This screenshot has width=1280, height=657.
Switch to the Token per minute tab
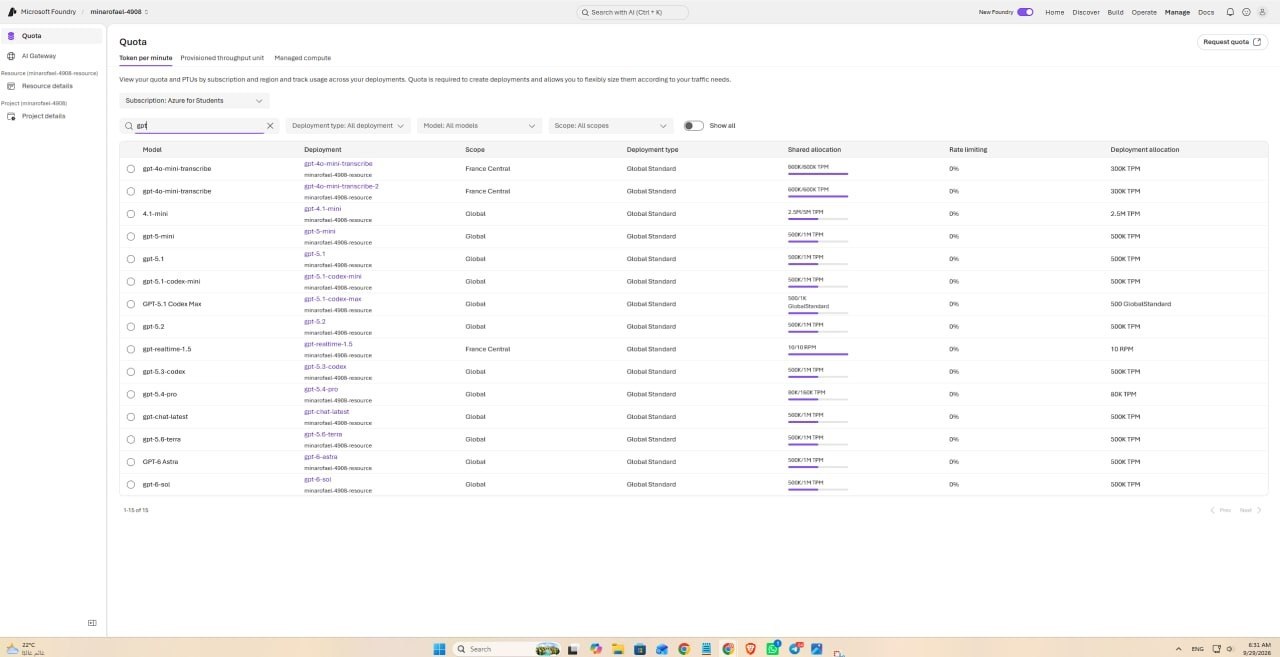[x=146, y=58]
